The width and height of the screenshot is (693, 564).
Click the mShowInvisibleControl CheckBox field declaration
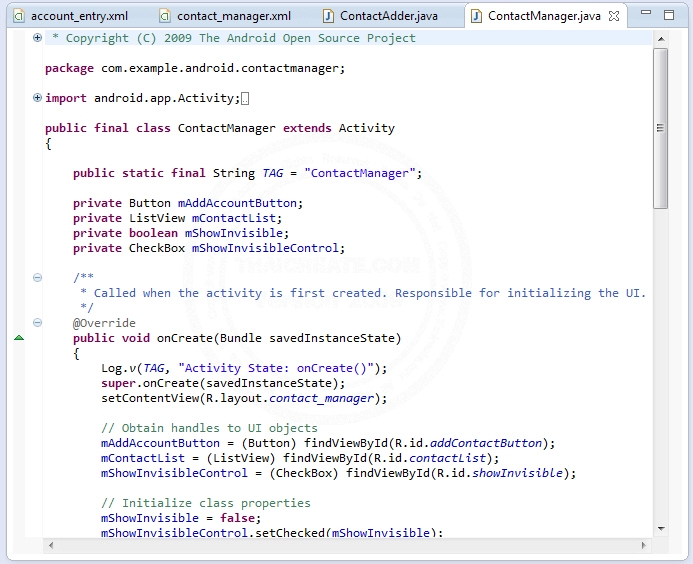tap(265, 248)
